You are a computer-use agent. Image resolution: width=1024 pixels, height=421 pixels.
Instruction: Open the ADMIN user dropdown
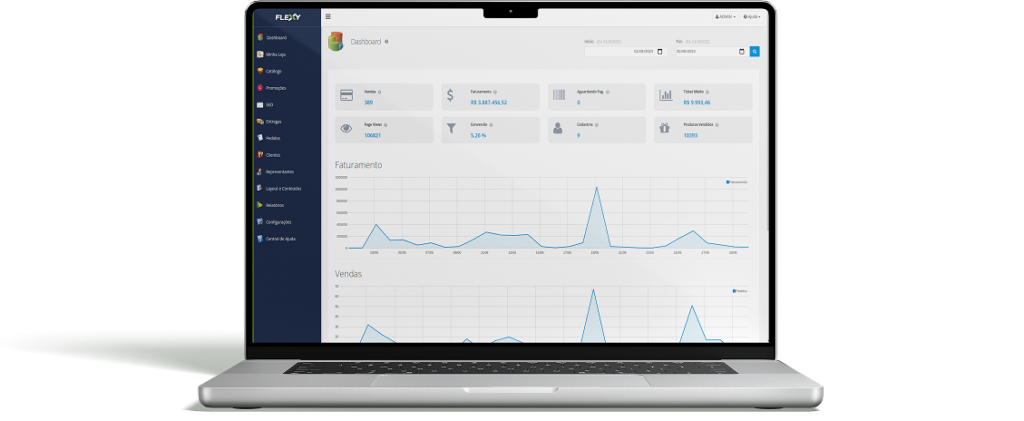pyautogui.click(x=725, y=17)
